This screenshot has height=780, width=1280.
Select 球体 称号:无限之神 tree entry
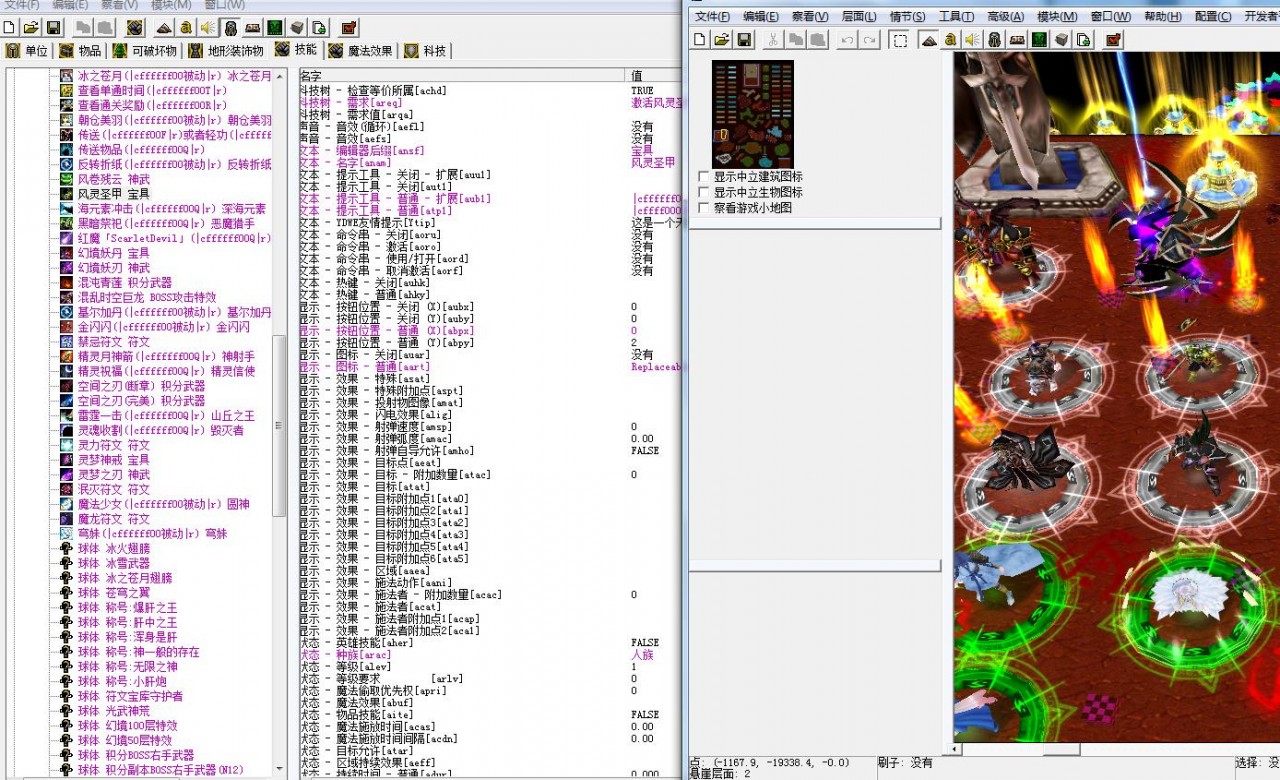pos(127,667)
